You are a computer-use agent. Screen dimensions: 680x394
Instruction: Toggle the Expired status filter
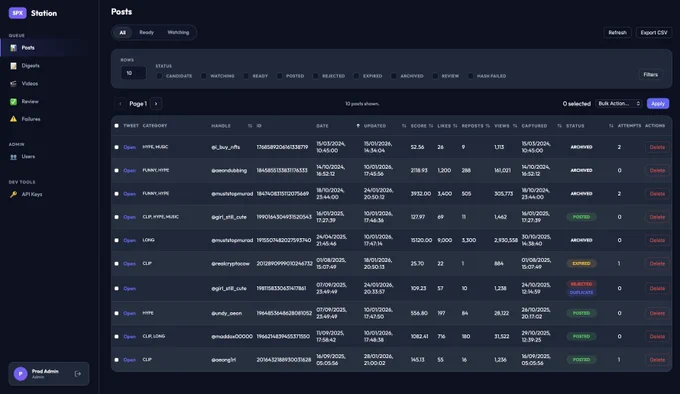[x=356, y=76]
